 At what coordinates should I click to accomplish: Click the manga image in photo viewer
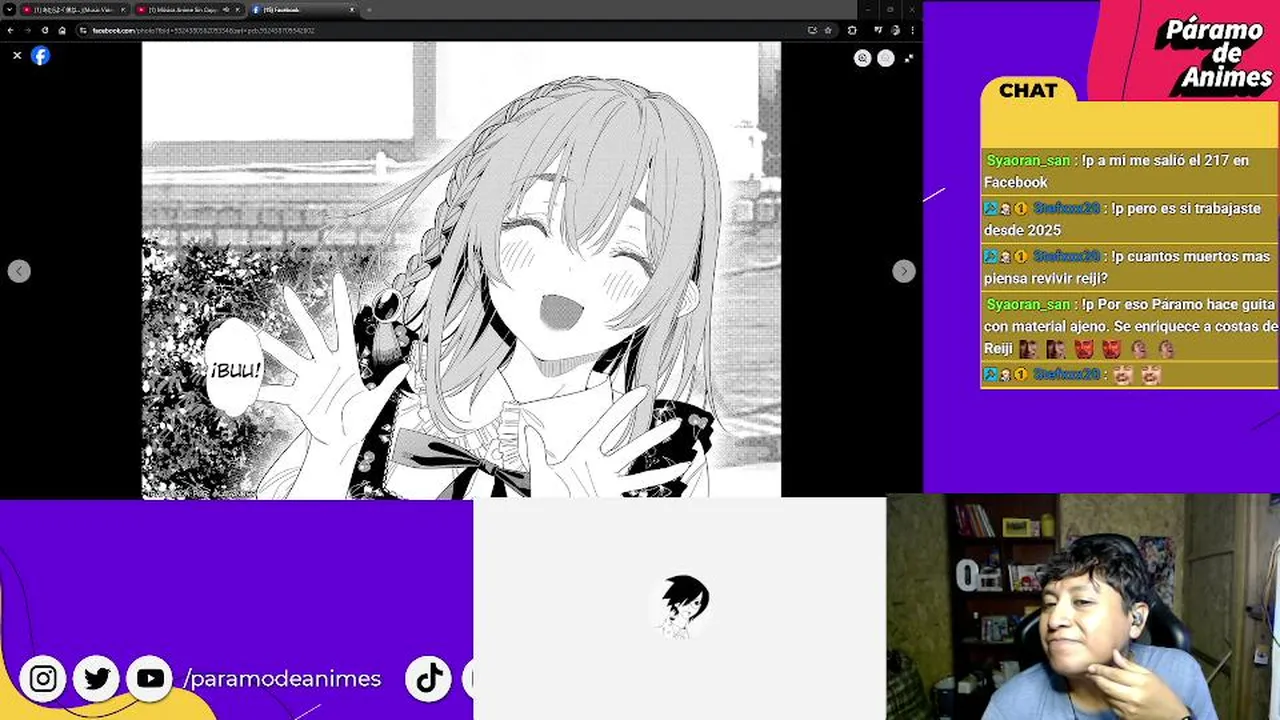(461, 269)
